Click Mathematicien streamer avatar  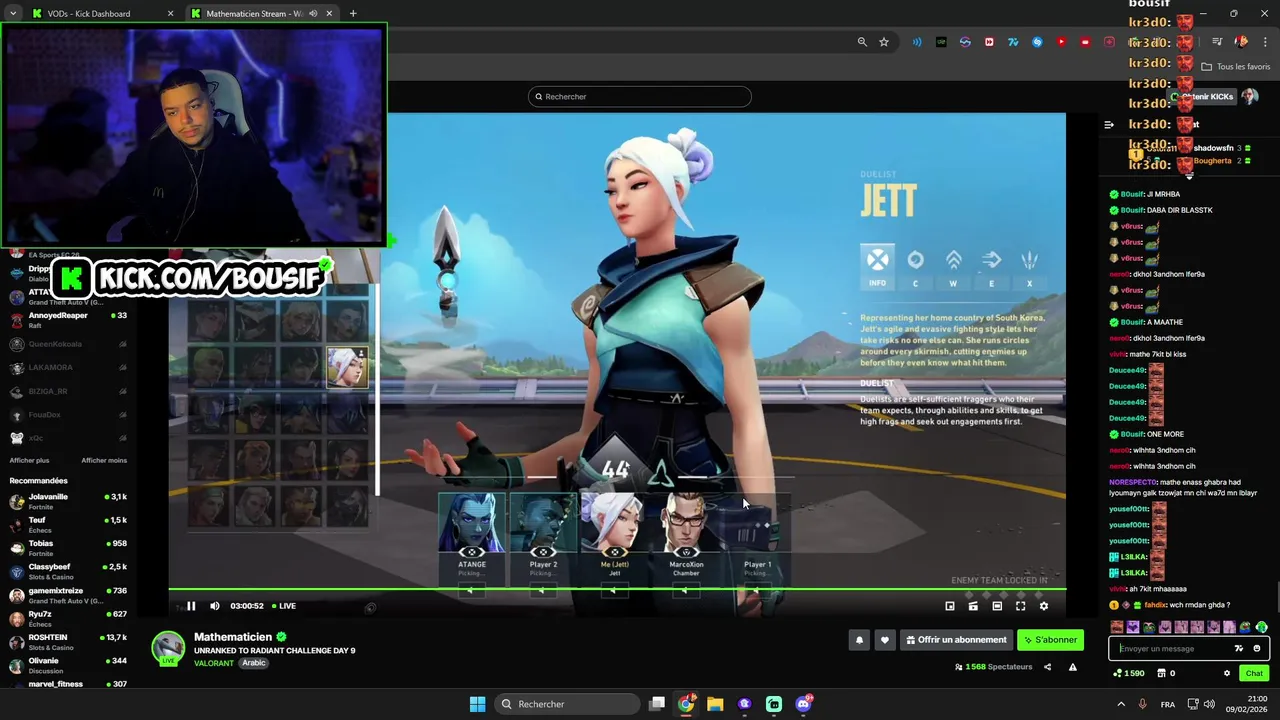point(168,647)
